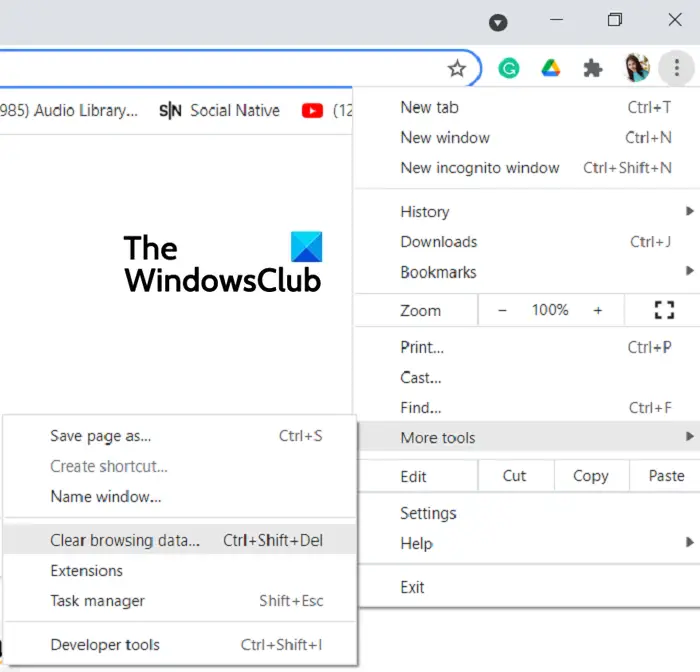Choose Cast... in the menu

(x=528, y=377)
